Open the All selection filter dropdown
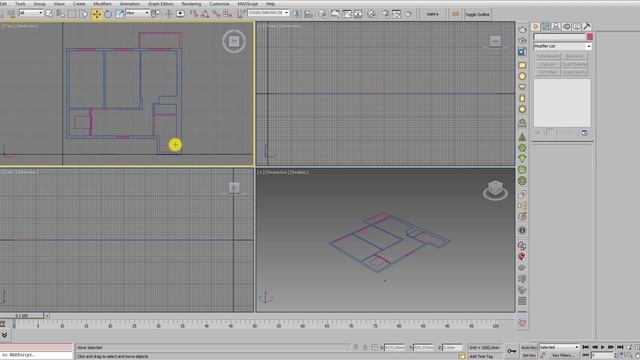Viewport: 640px width, 360px height. tap(31, 13)
